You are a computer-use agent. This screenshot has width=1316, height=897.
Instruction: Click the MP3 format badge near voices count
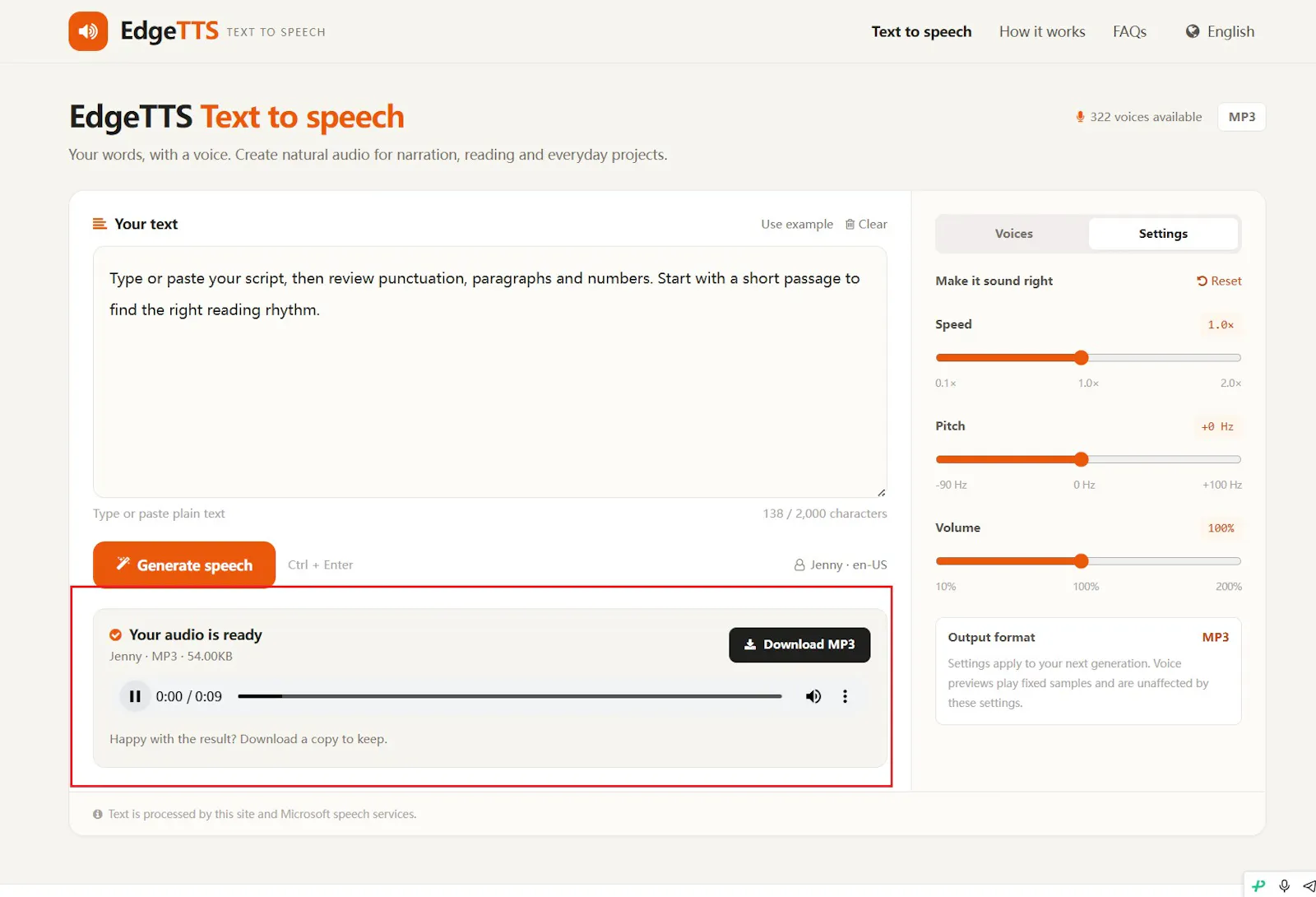tap(1242, 117)
